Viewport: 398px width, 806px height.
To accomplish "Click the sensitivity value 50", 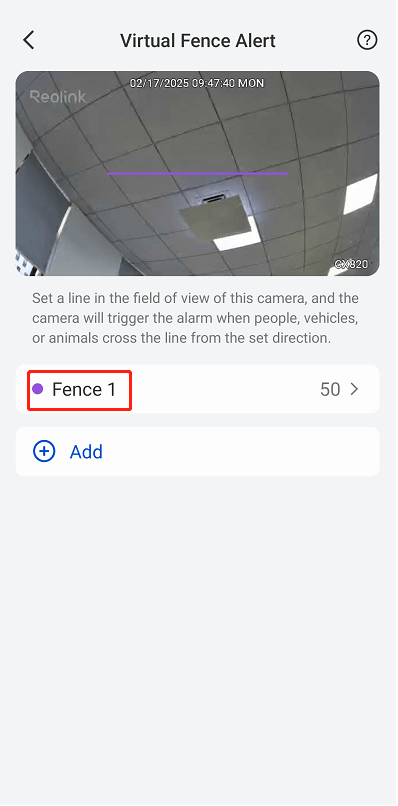I will coord(330,390).
